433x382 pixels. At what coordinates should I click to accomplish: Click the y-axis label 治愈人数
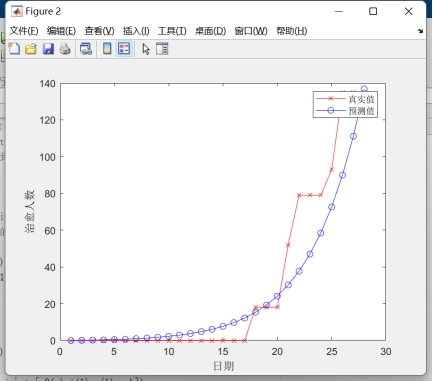[x=30, y=212]
